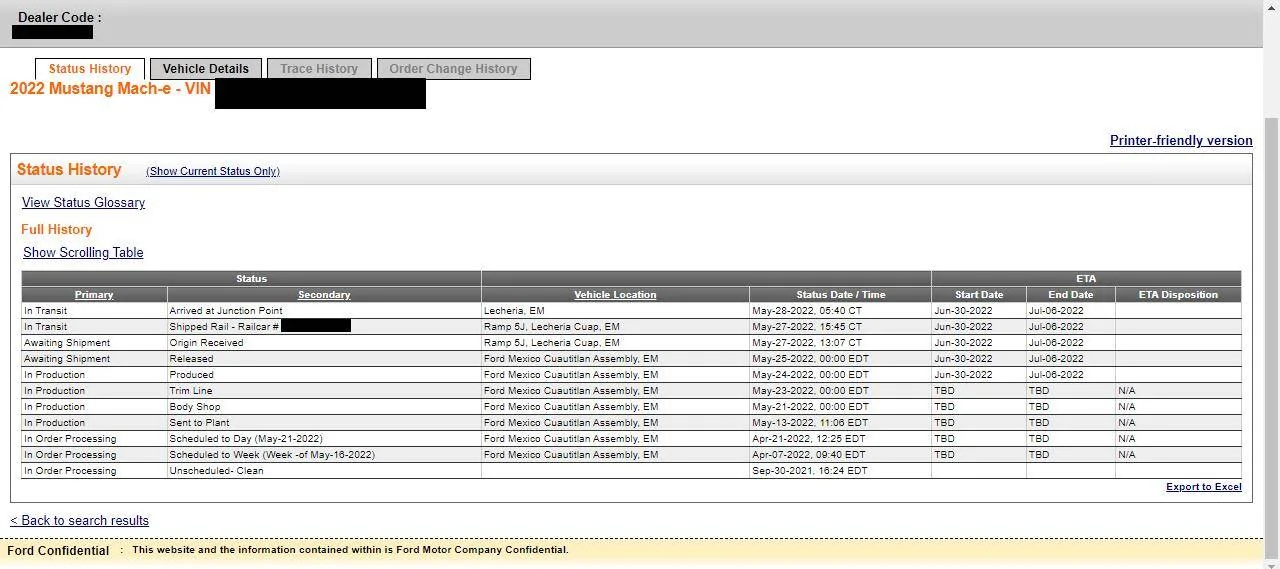The height and width of the screenshot is (569, 1280).
Task: Click the 'Sent to Plant' cell
Action: click(324, 423)
